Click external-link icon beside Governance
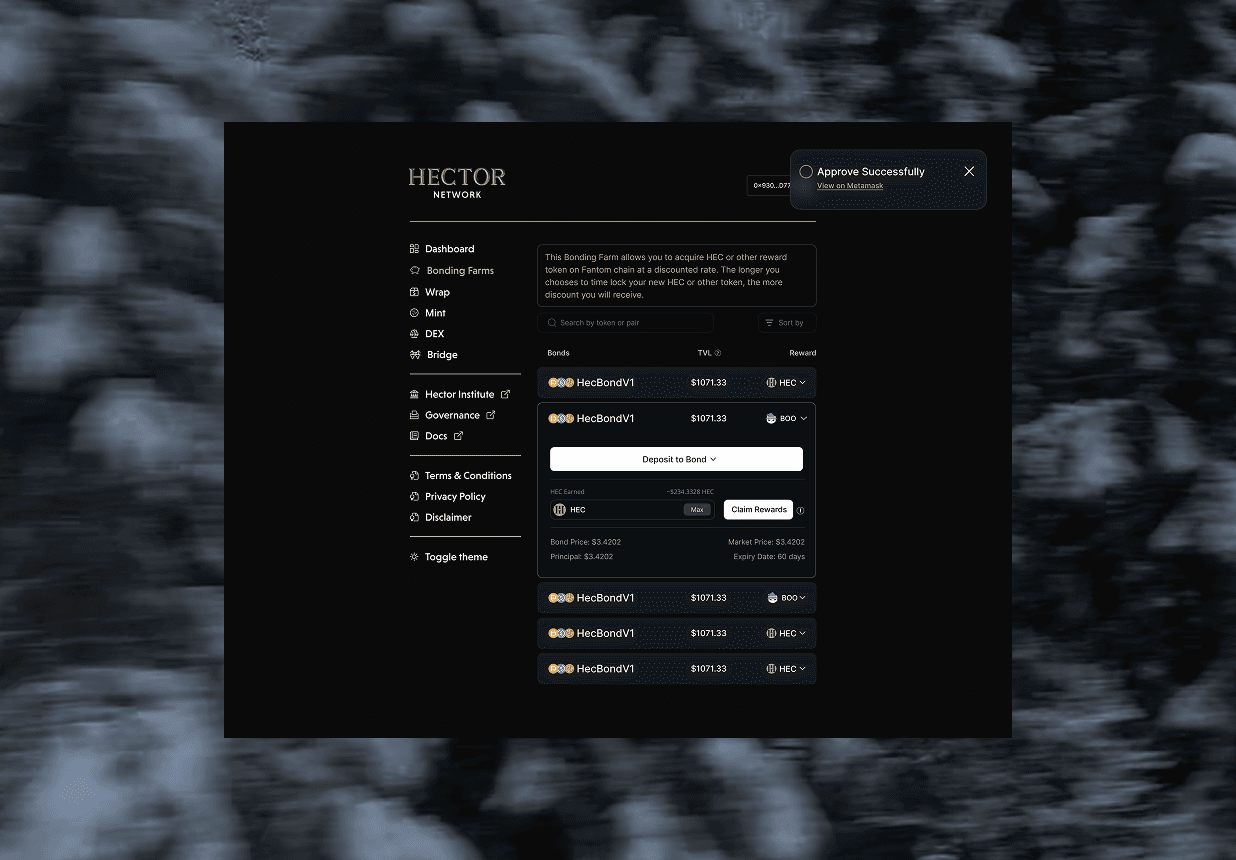Viewport: 1236px width, 860px height. pyautogui.click(x=491, y=415)
